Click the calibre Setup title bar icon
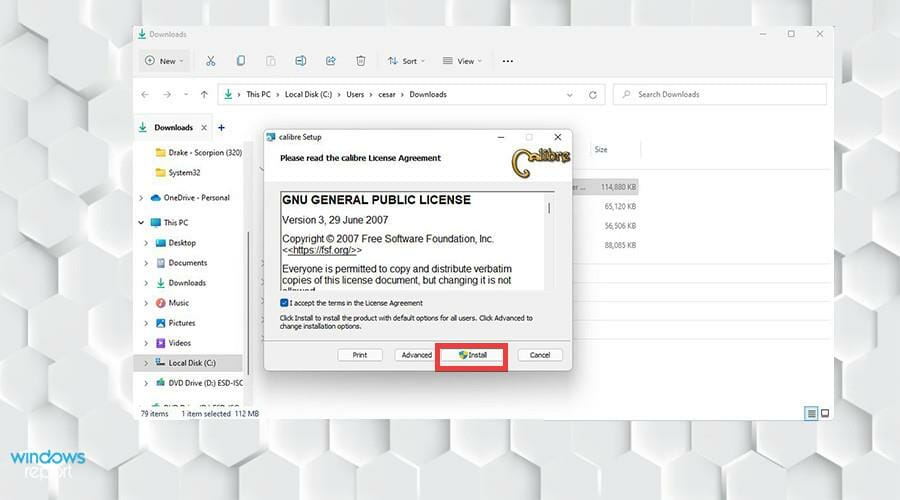Image resolution: width=900 pixels, height=500 pixels. point(271,137)
